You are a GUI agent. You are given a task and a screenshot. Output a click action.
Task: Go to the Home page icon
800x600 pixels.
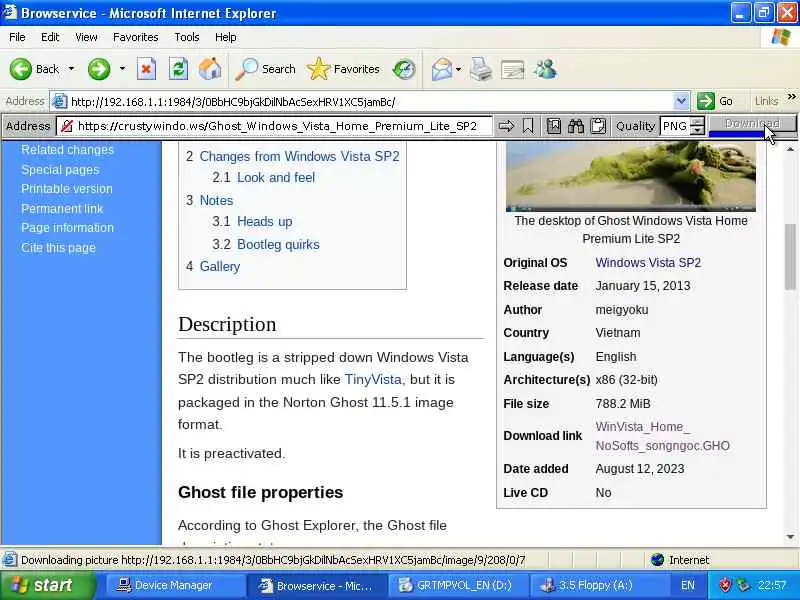210,69
